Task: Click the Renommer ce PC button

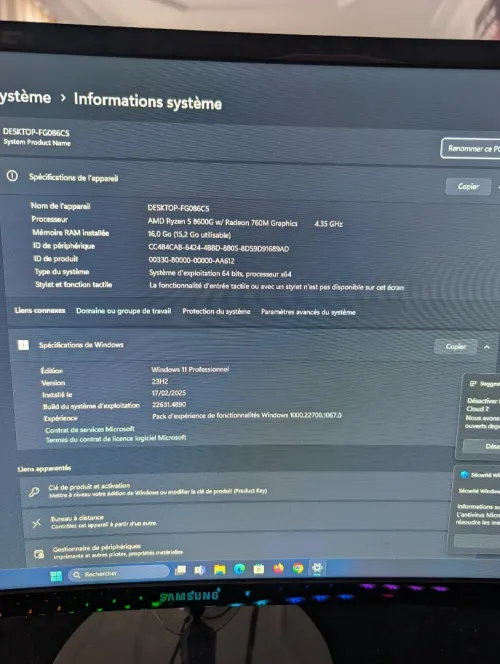Action: pos(471,148)
